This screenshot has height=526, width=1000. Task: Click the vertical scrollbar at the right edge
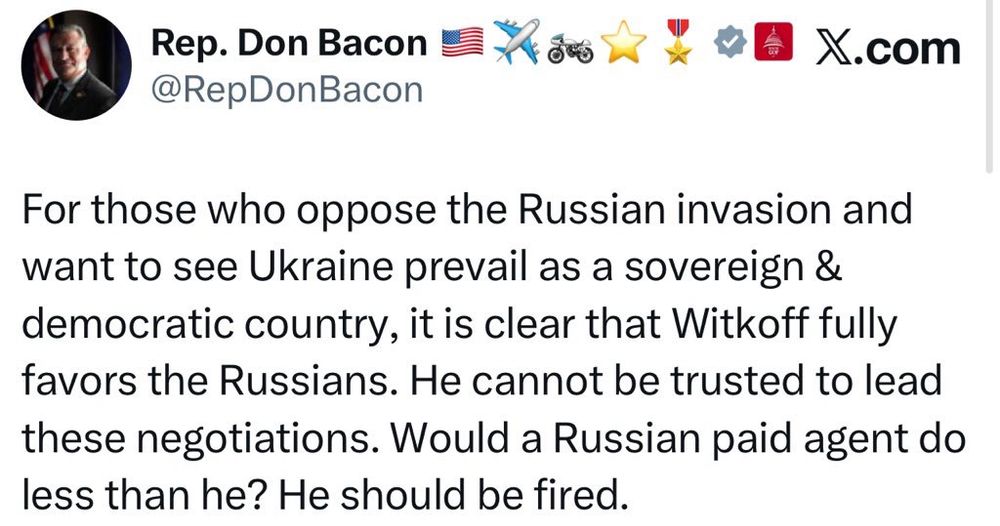(x=989, y=86)
